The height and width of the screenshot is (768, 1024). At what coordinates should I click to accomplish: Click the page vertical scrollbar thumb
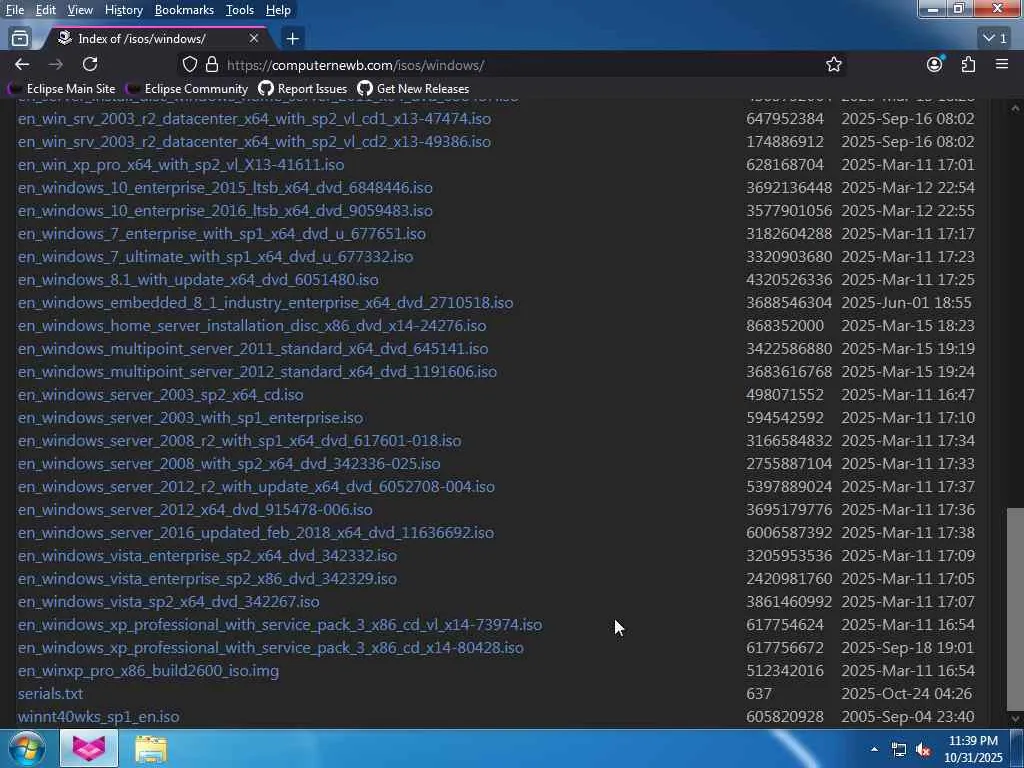[x=1015, y=609]
